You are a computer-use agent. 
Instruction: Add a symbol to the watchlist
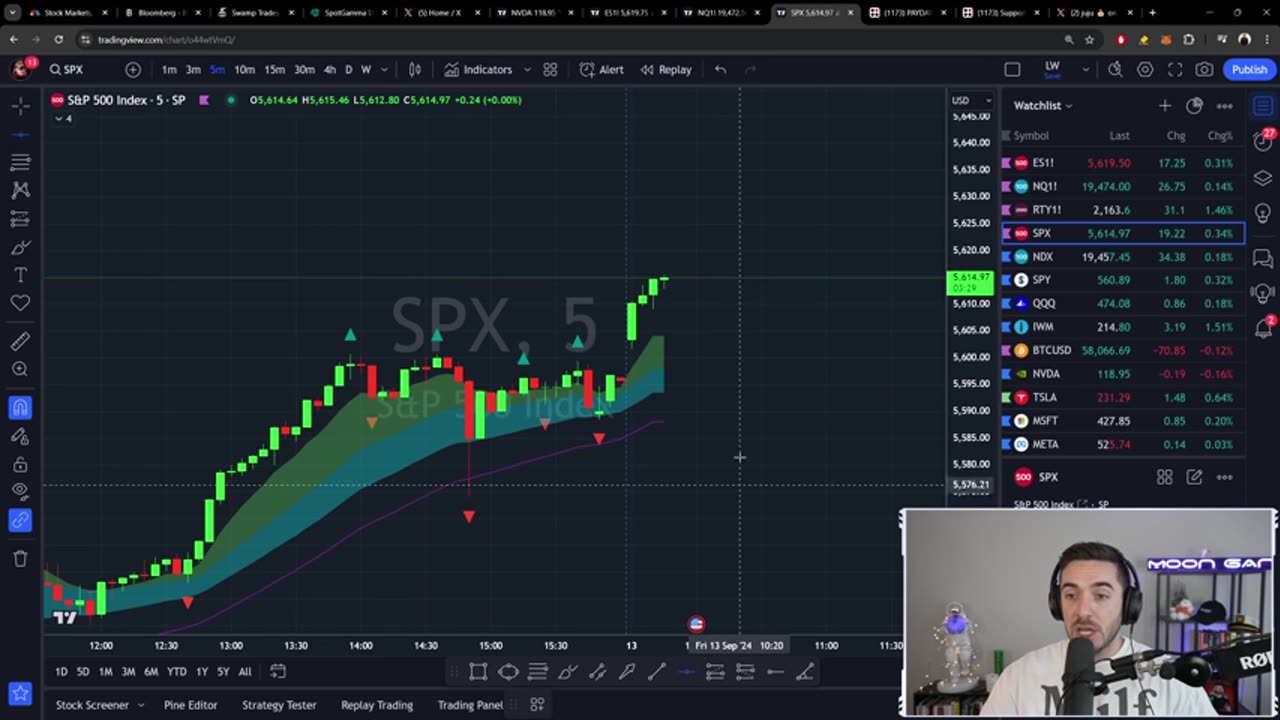(x=1165, y=105)
